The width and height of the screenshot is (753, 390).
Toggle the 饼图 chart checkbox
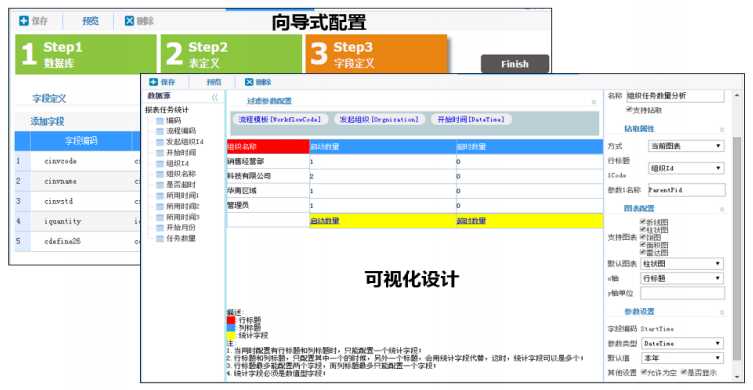point(643,237)
